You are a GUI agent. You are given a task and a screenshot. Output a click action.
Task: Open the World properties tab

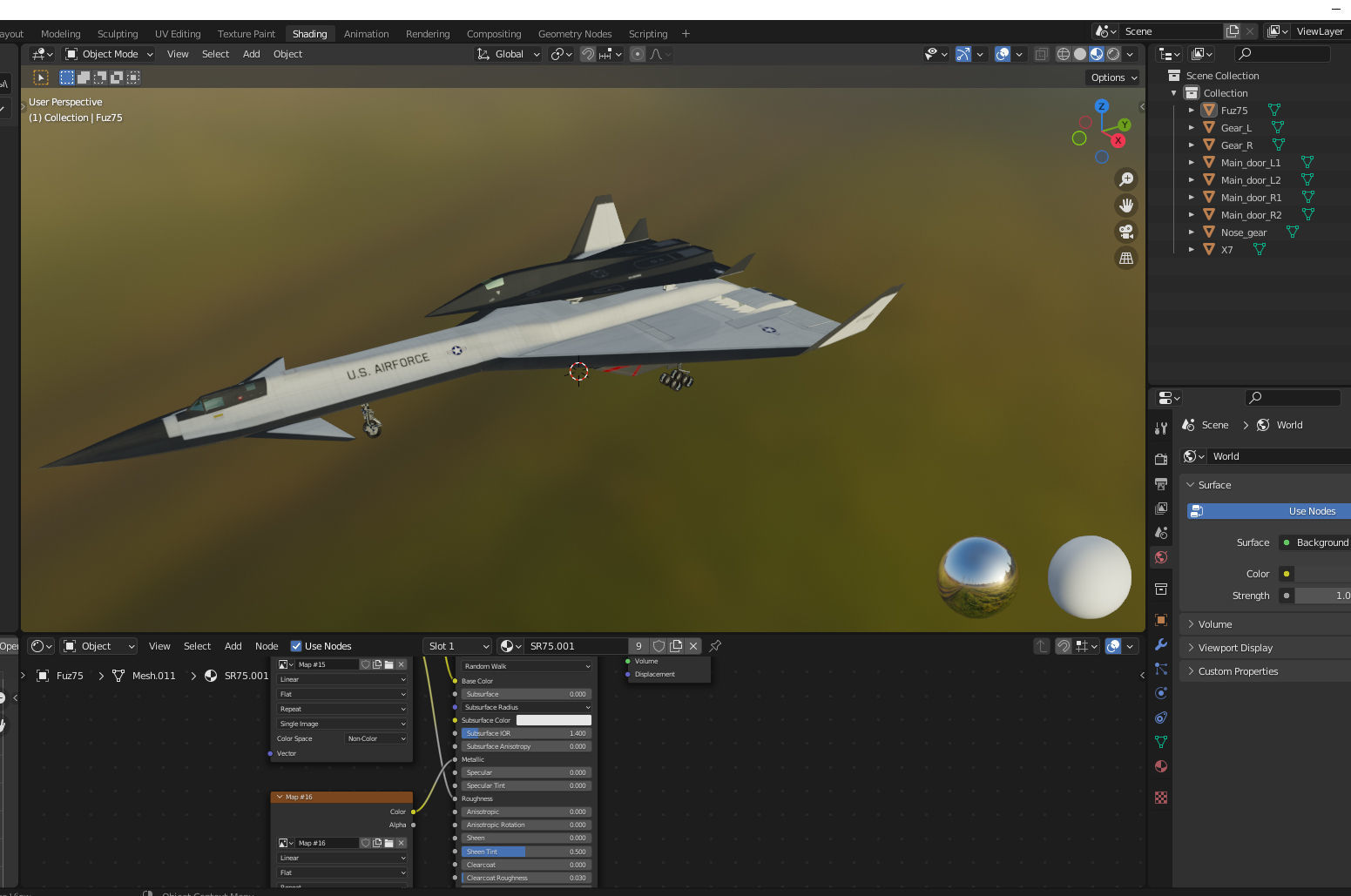pyautogui.click(x=1161, y=557)
